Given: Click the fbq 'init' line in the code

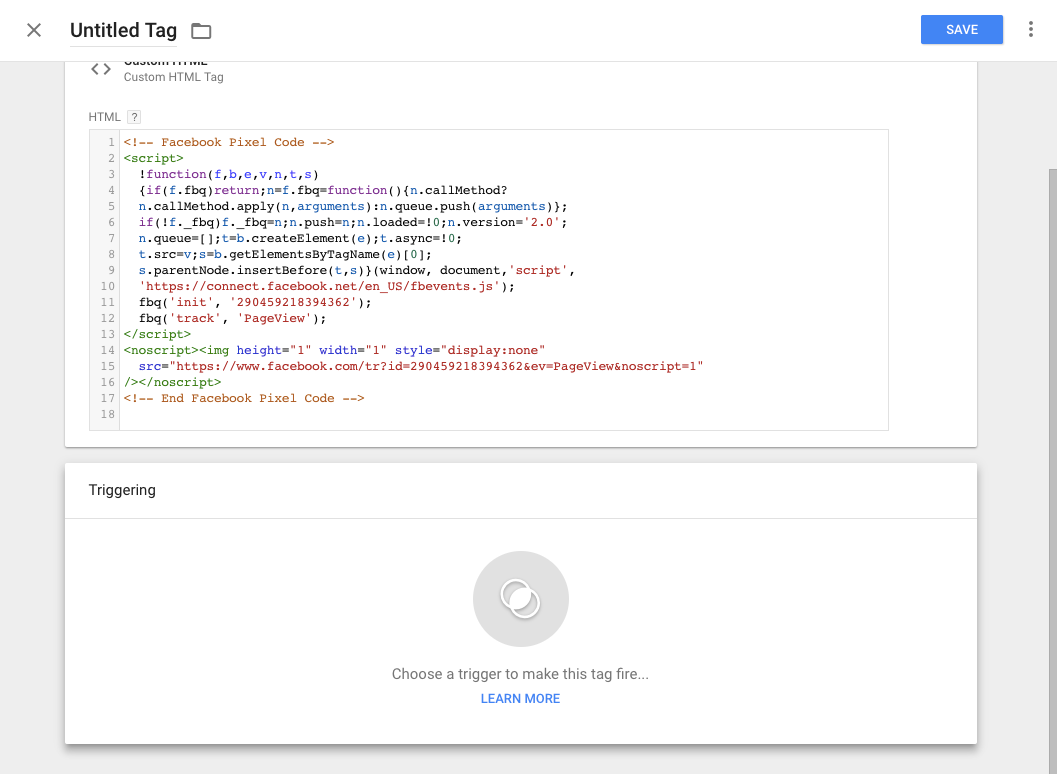Looking at the screenshot, I should [x=255, y=303].
